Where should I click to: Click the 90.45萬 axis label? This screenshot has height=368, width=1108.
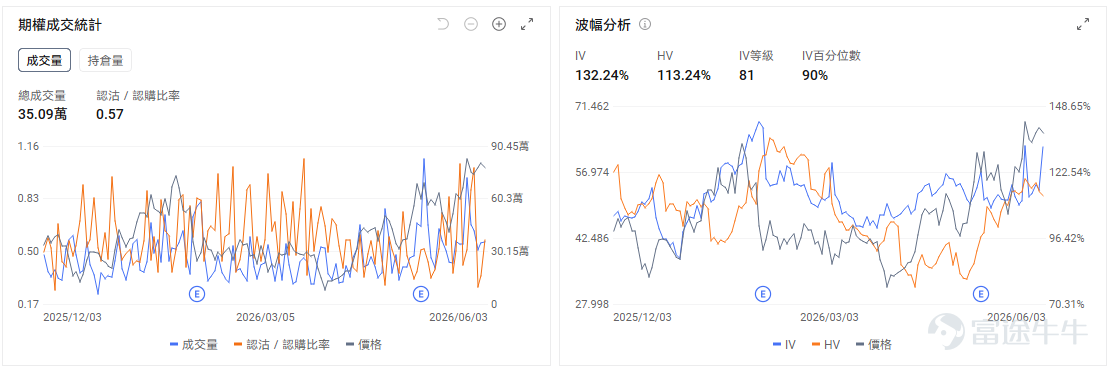(x=509, y=146)
